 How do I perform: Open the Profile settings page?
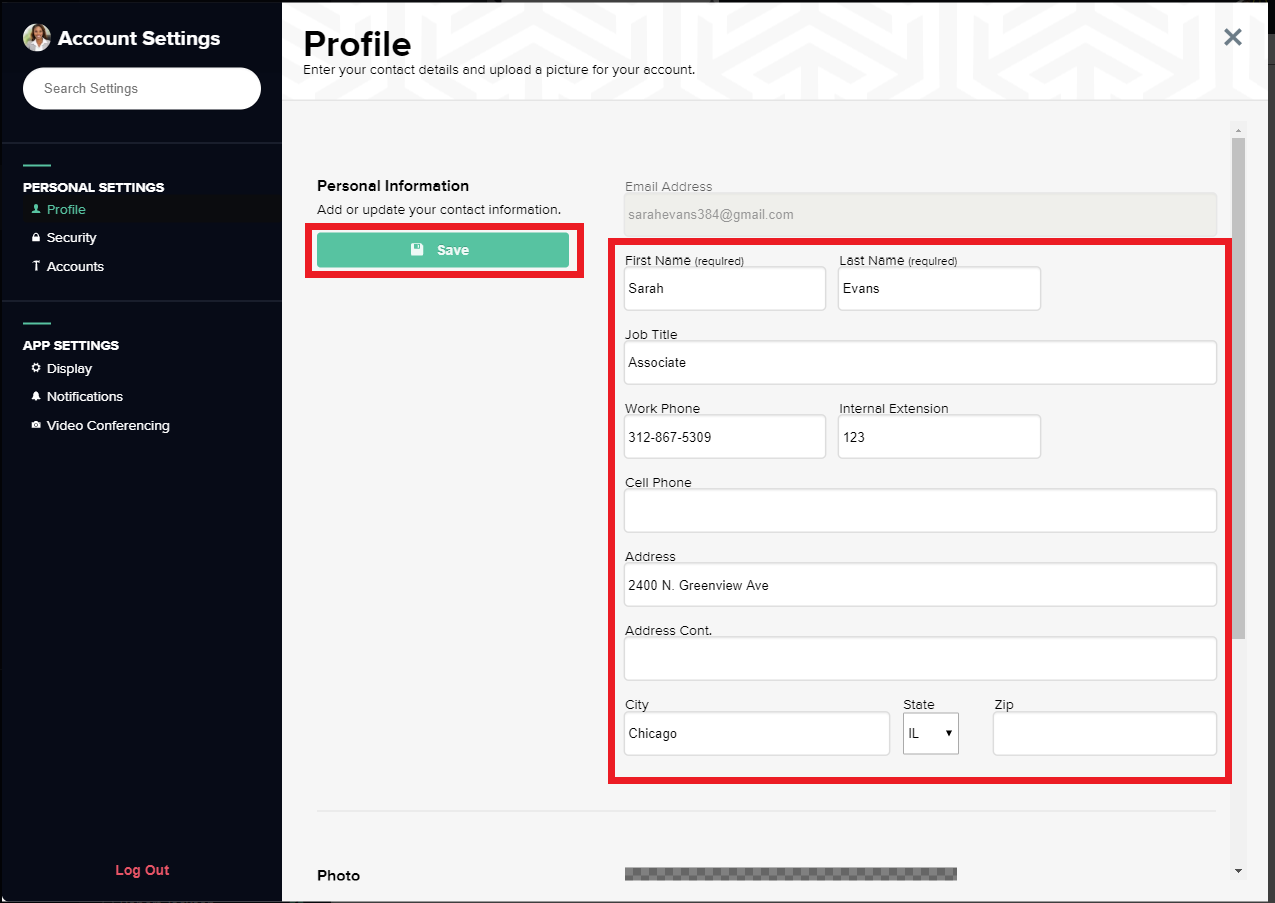coord(66,209)
